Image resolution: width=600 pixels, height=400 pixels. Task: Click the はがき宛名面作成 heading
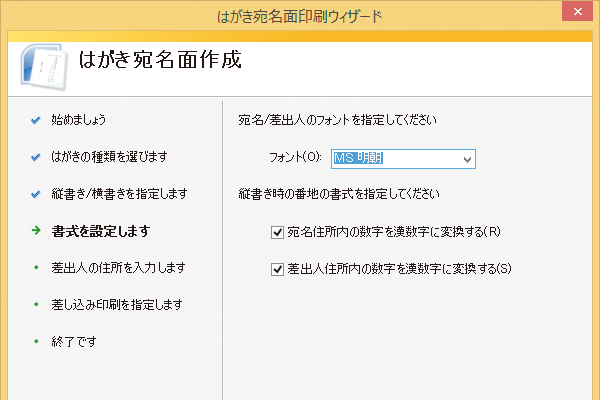[x=160, y=60]
